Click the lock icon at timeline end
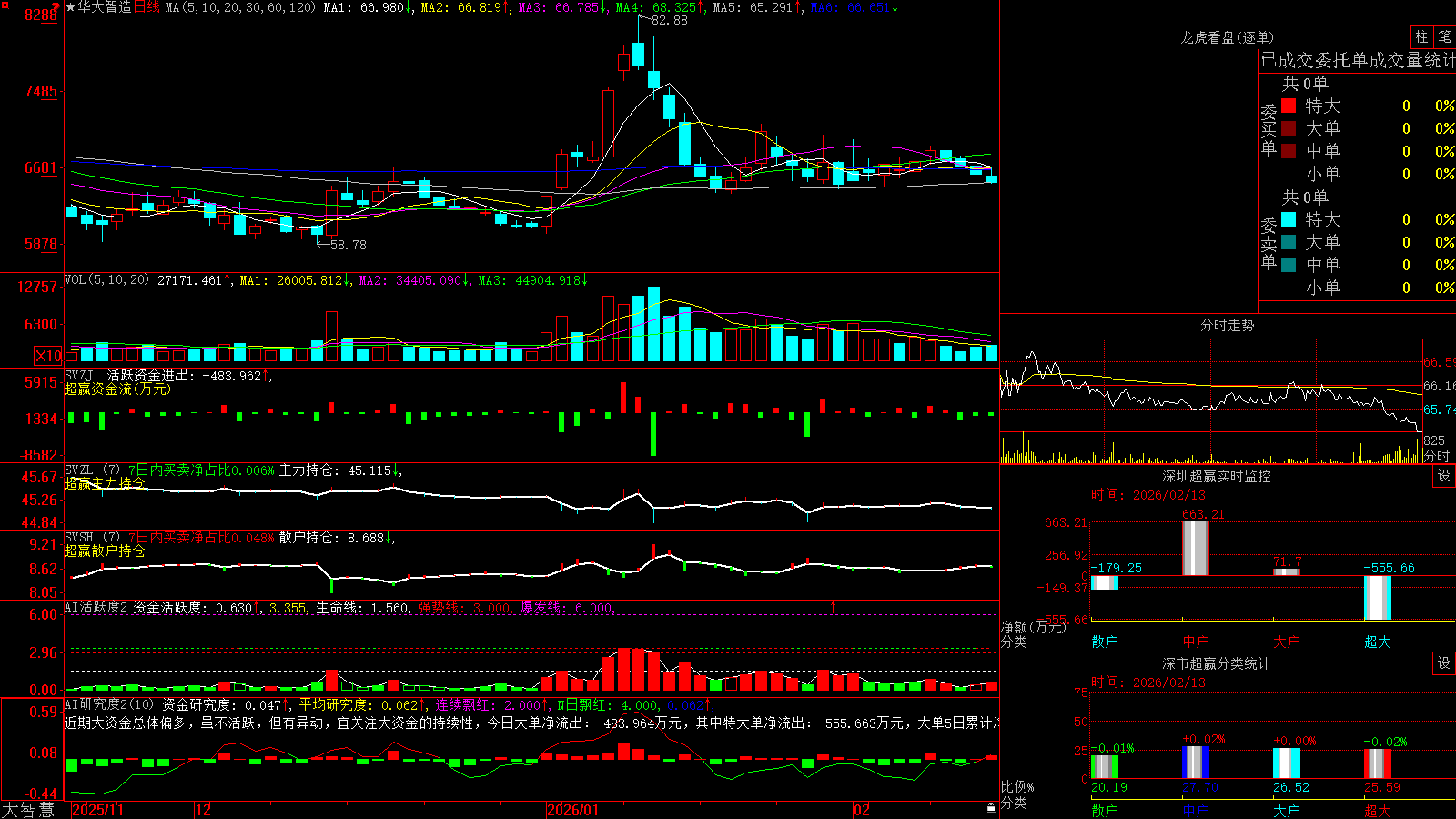Image resolution: width=1456 pixels, height=819 pixels. (x=991, y=808)
